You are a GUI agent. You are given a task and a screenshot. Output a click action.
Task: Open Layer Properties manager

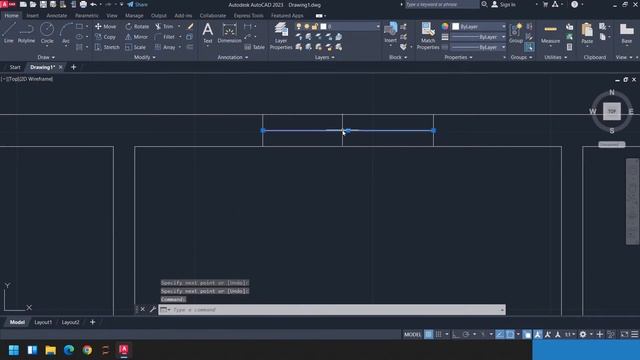pos(281,36)
